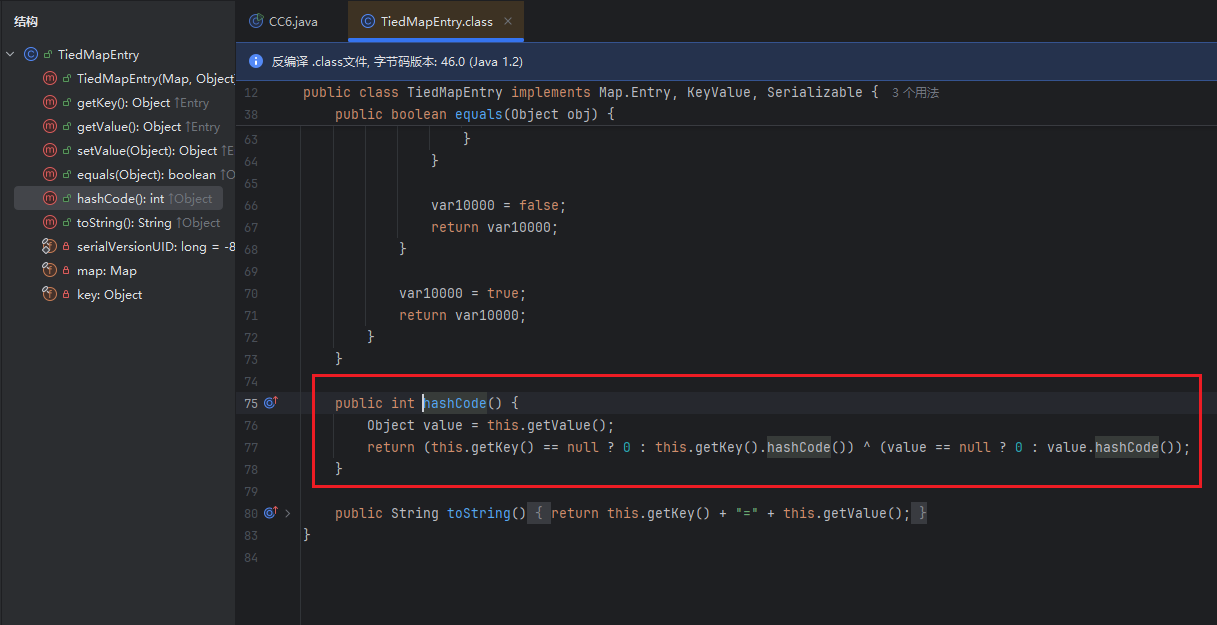Click the method icon next to equals(Object)
This screenshot has height=625, width=1217.
[50, 175]
